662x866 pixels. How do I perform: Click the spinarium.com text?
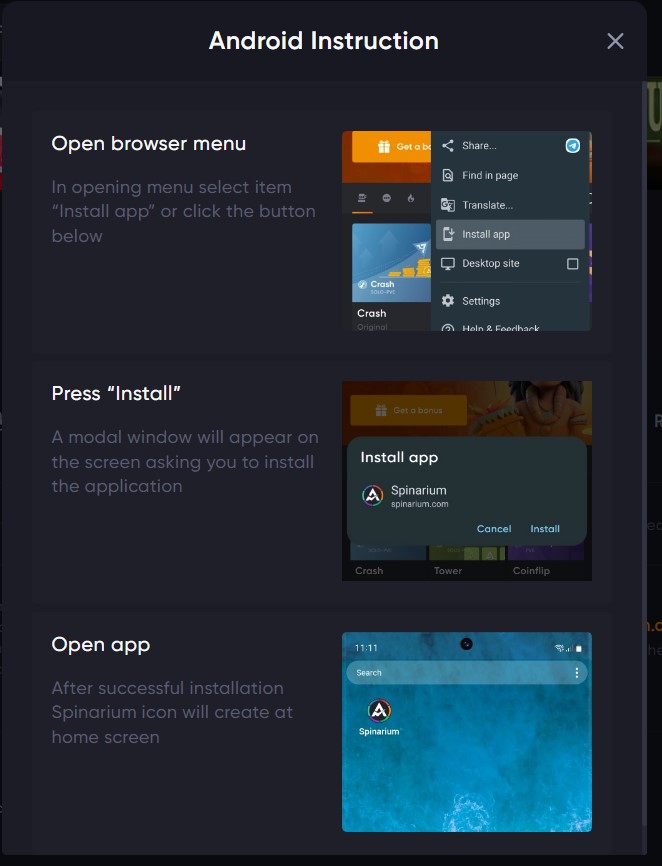(420, 504)
